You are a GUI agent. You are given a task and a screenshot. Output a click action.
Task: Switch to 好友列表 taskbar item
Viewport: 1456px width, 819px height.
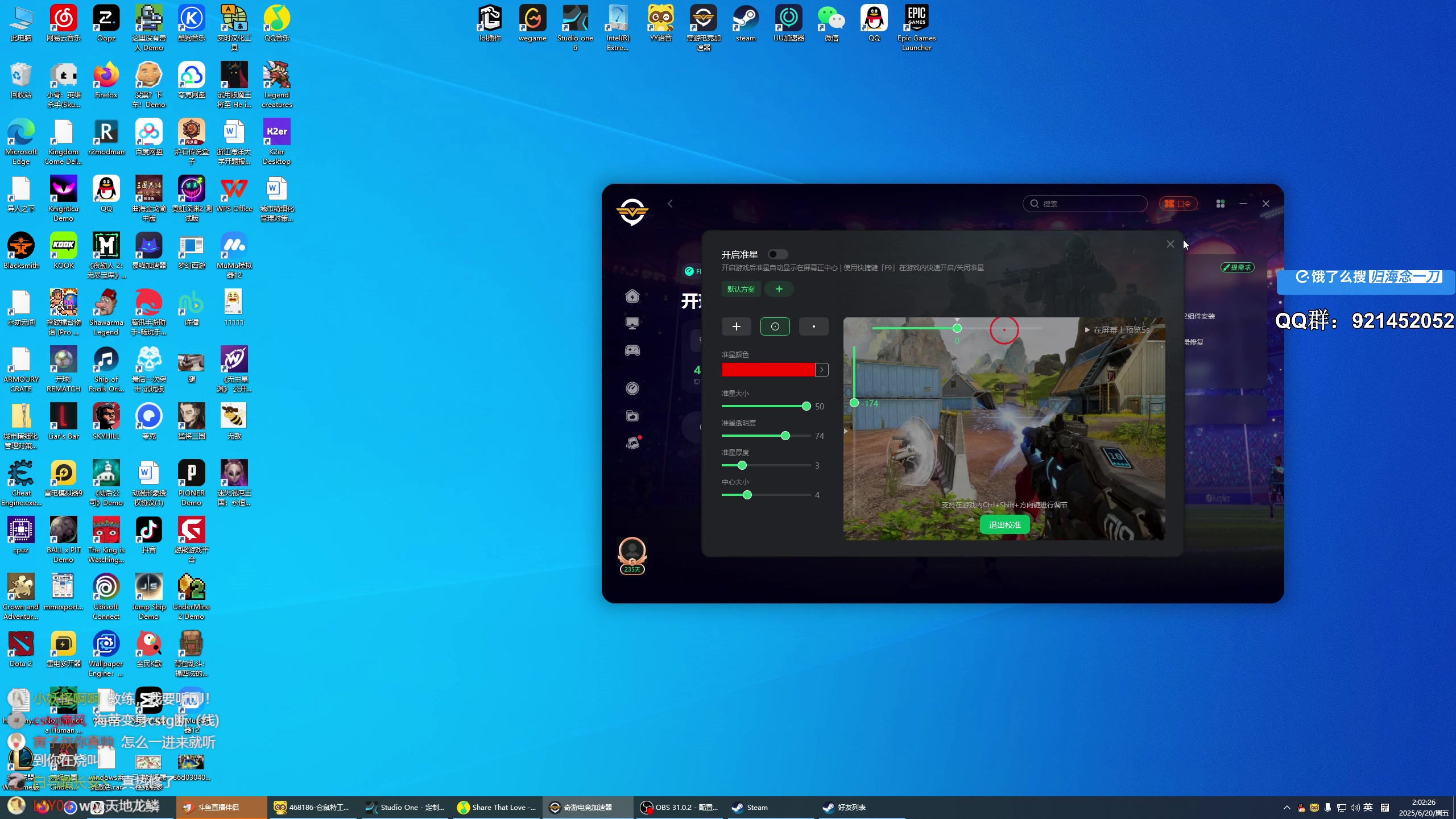coord(862,807)
